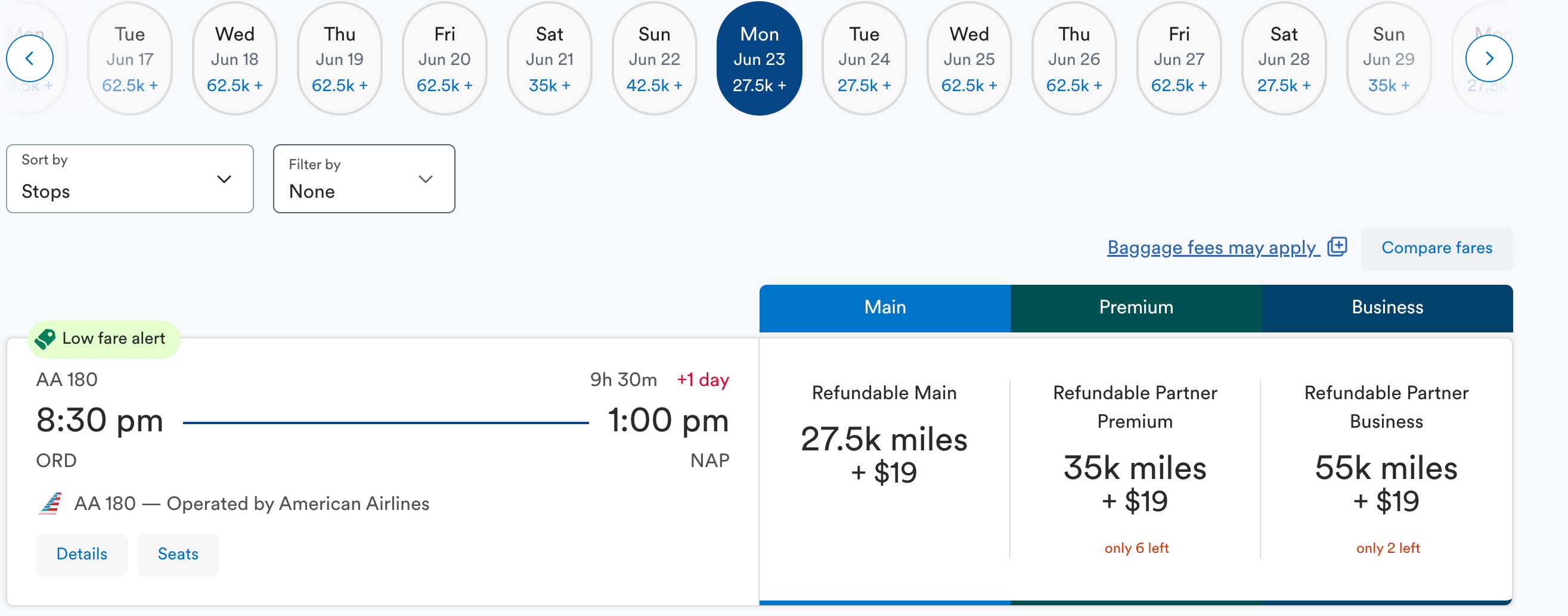Viewport: 1568px width, 616px height.
Task: Select the Premium cabin tab
Action: 1136,307
